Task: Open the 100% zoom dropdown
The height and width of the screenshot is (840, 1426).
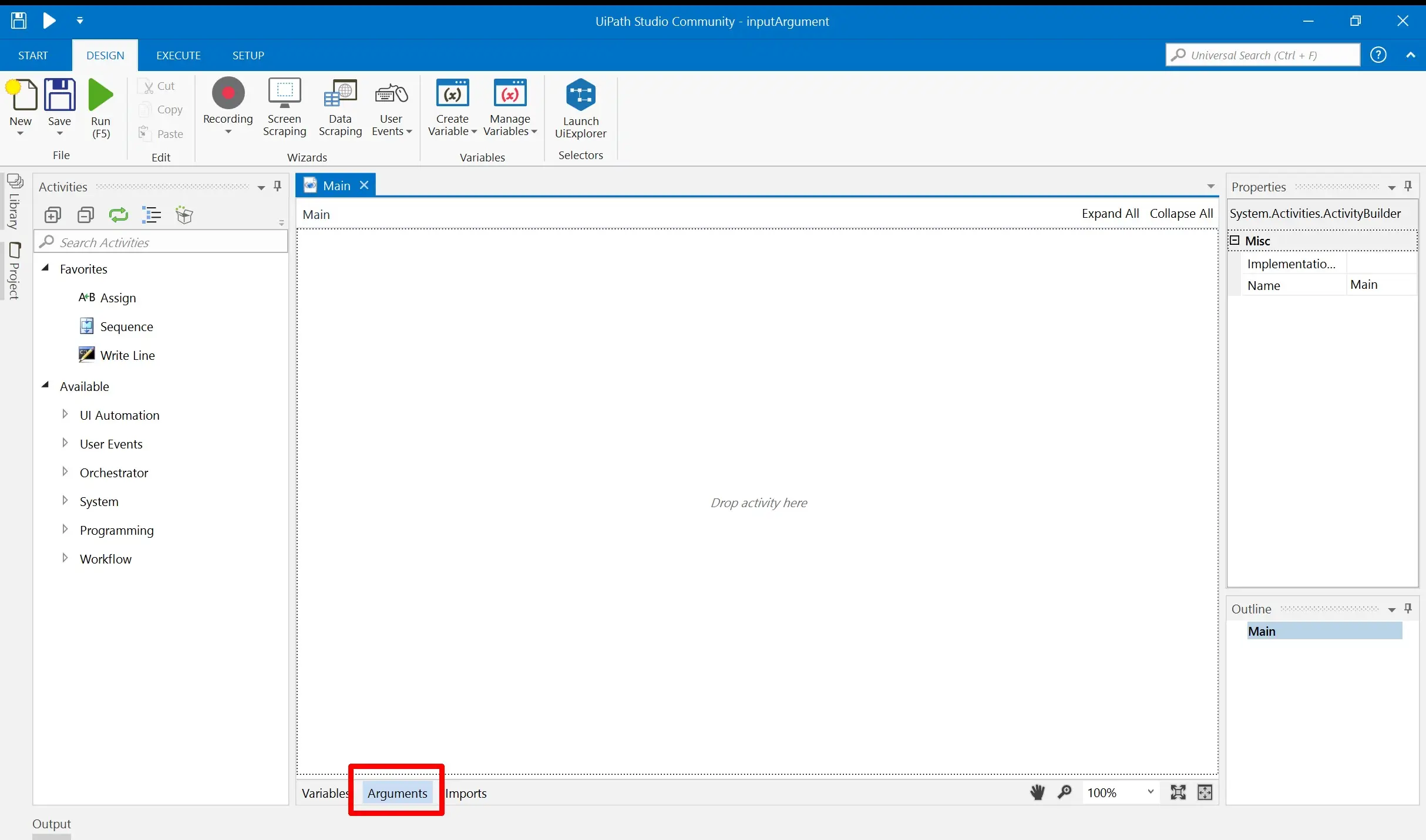Action: pyautogui.click(x=1150, y=792)
